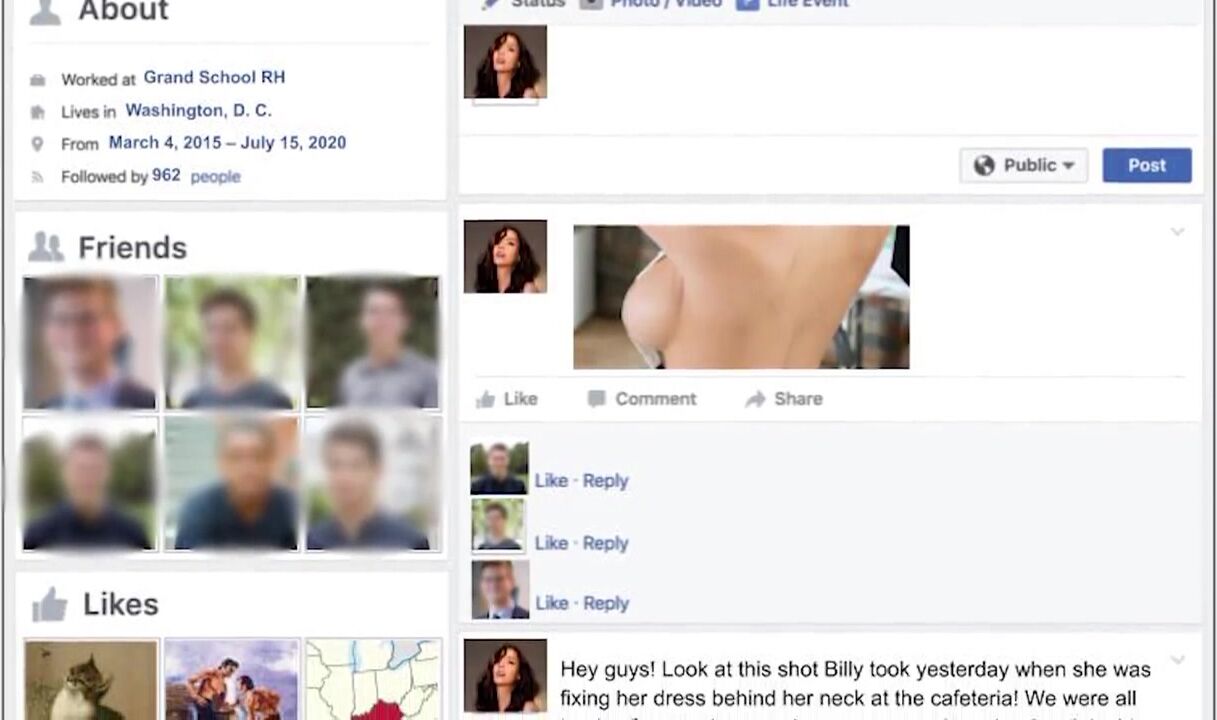Click the Share arrow icon
This screenshot has width=1217, height=720.
pos(755,399)
